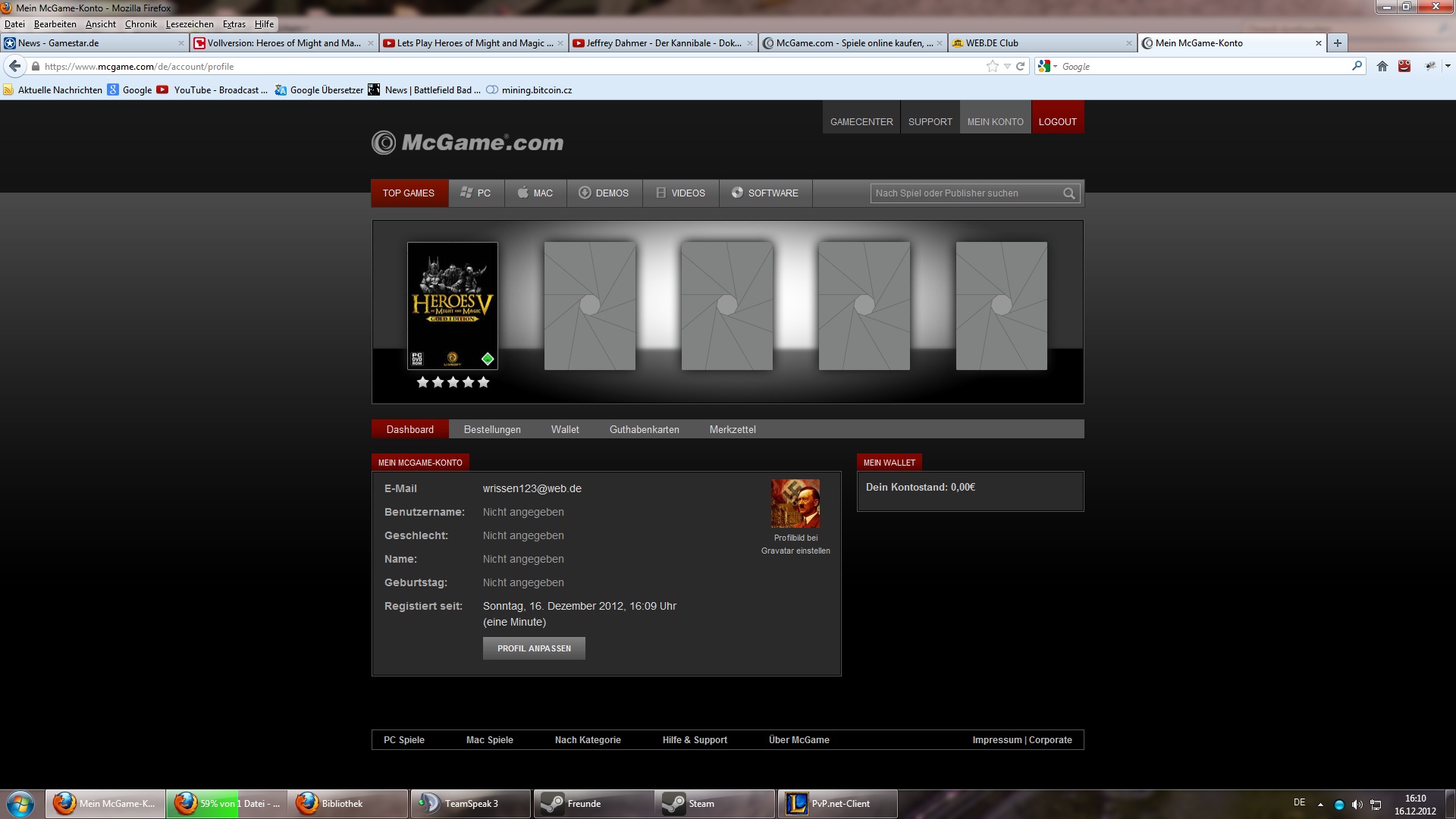1456x819 pixels.
Task: Open the Firefox home page icon
Action: 1382,67
